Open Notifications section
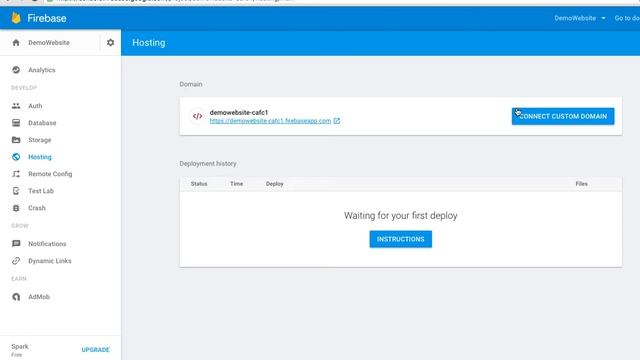Viewport: 640px width, 360px height. 47,244
